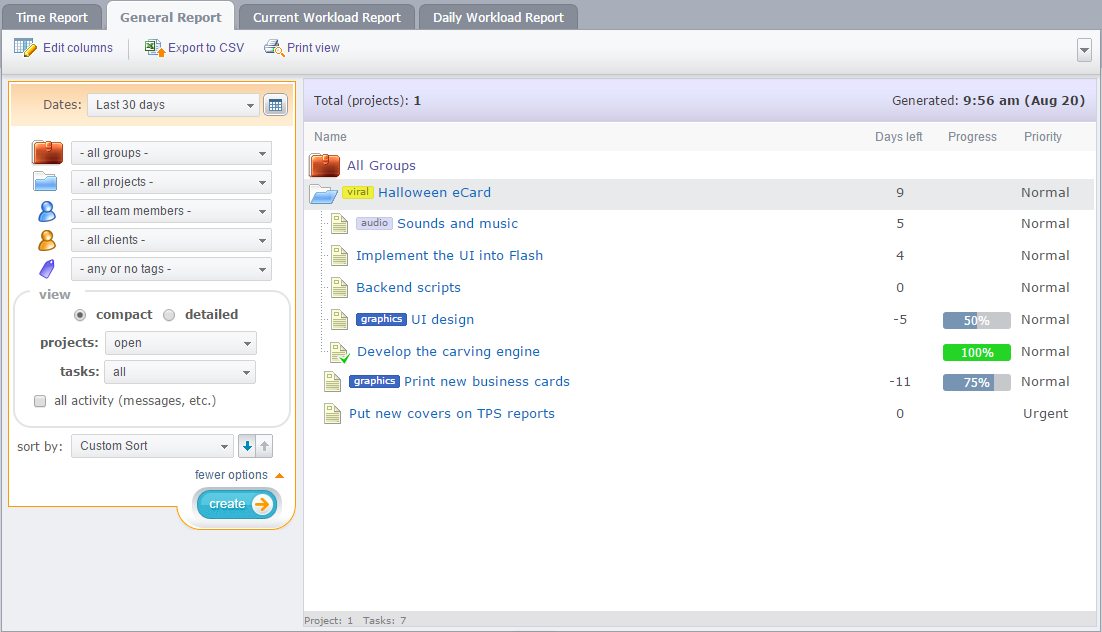Click the Print view printer icon
This screenshot has height=632, width=1102.
pyautogui.click(x=273, y=48)
